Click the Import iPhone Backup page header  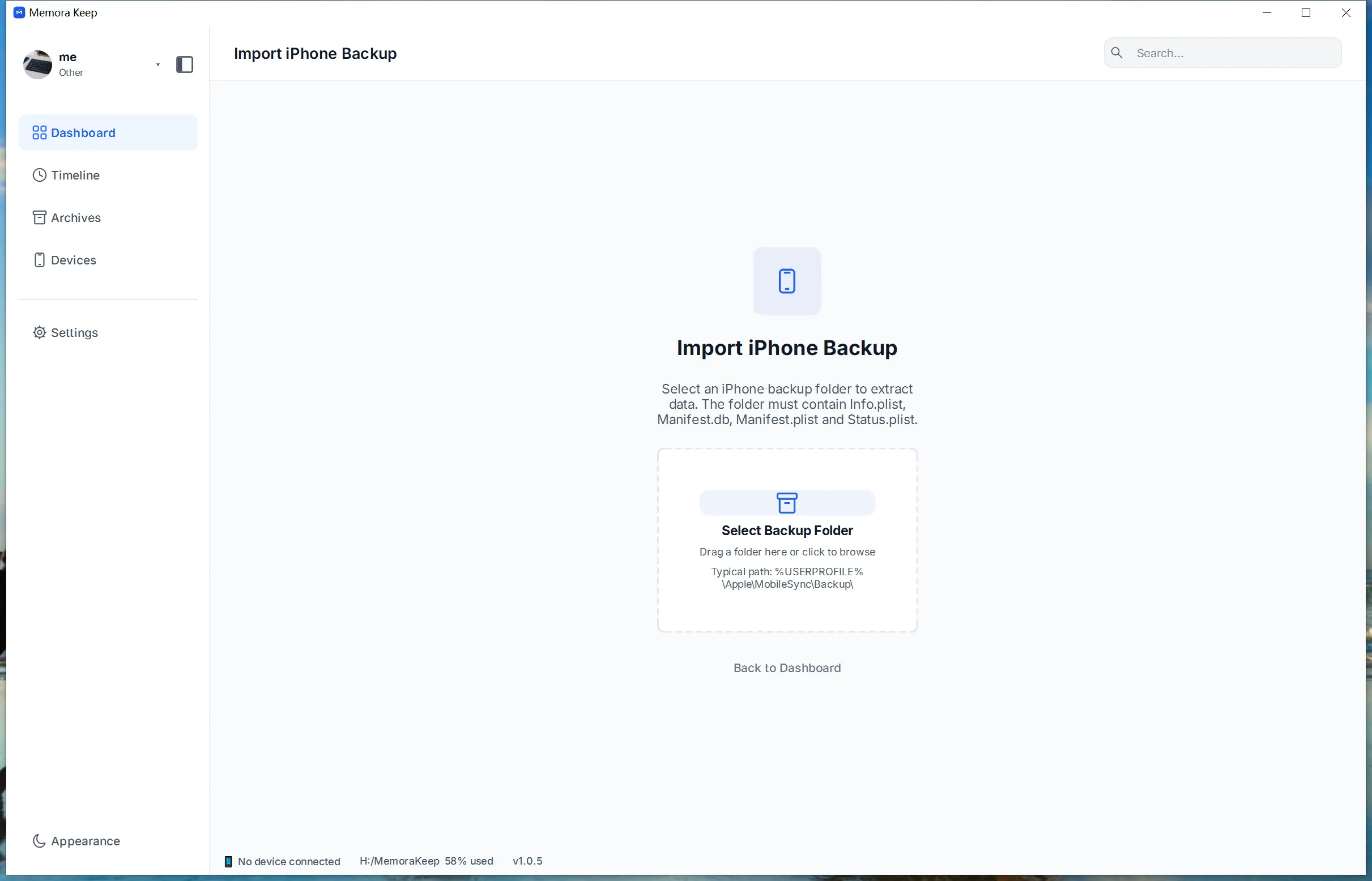[x=316, y=53]
